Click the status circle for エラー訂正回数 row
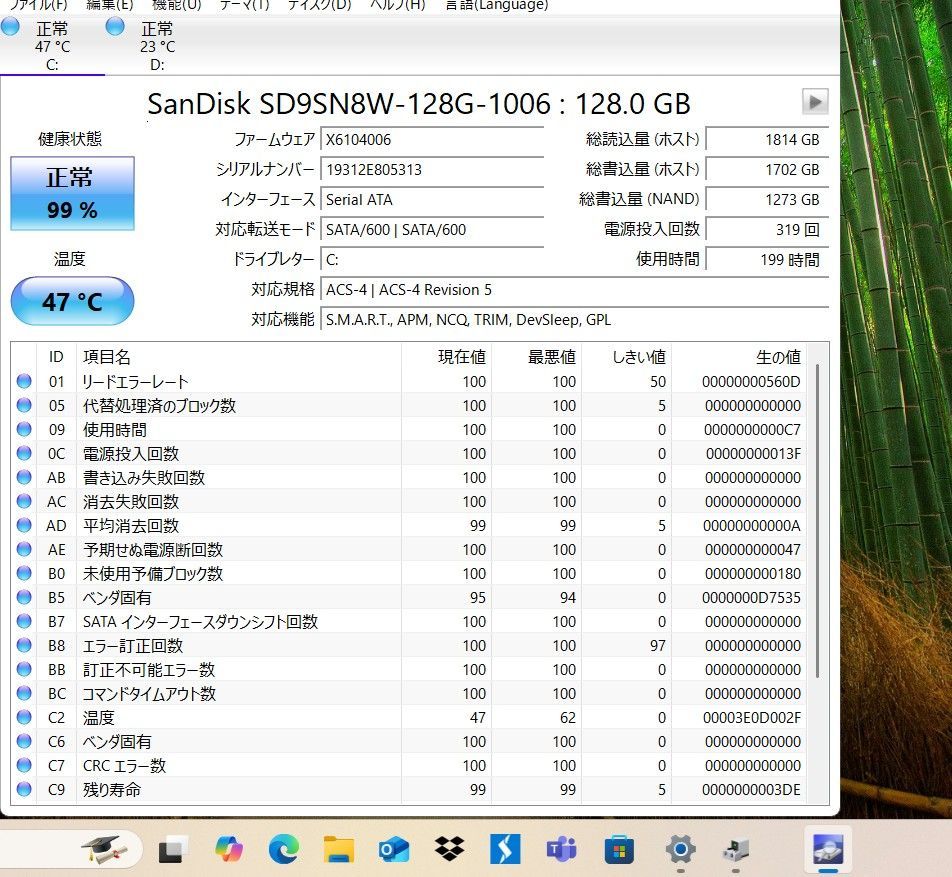Image resolution: width=952 pixels, height=877 pixels. pos(24,645)
